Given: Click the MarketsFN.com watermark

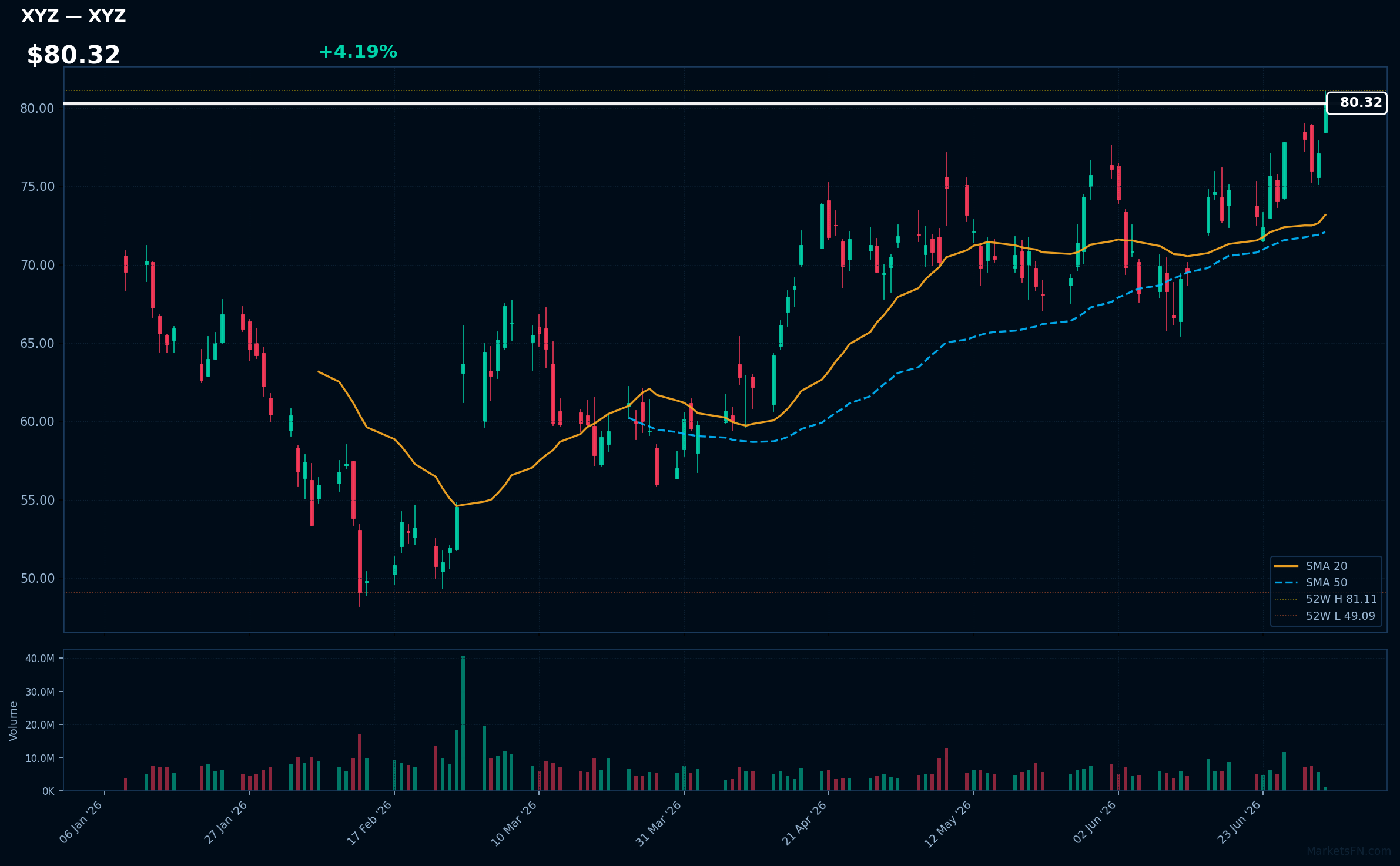Looking at the screenshot, I should tap(1349, 851).
